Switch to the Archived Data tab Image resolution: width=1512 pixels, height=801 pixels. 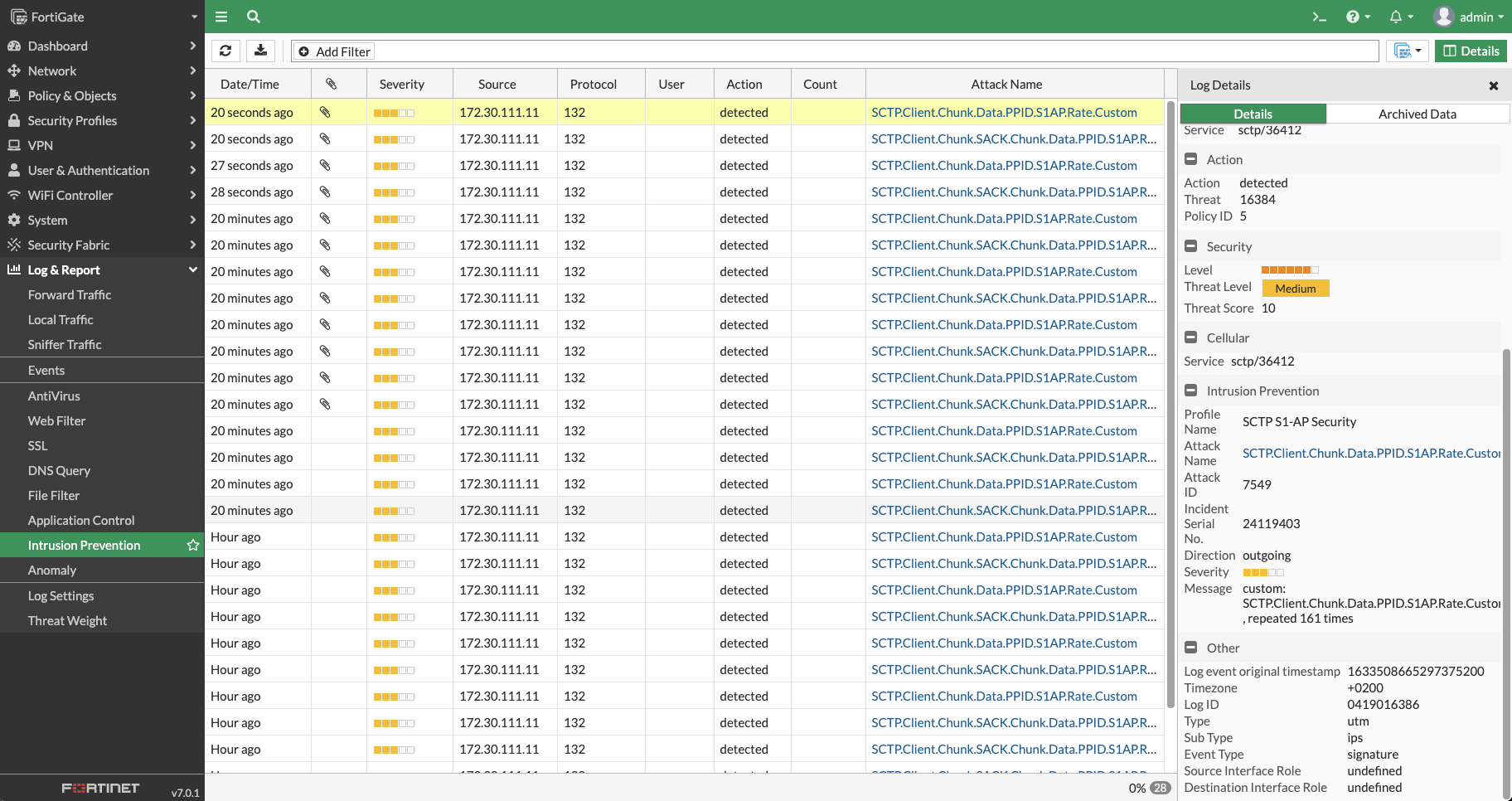(x=1417, y=114)
